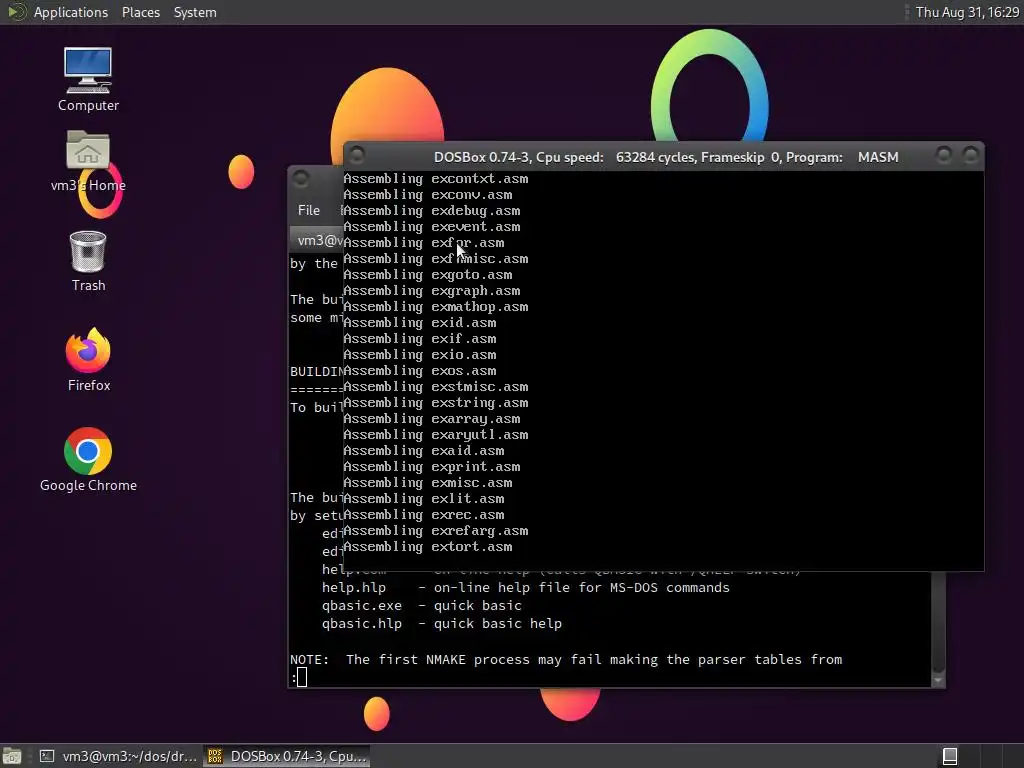Click 'Assembling exlit.asm' line in DOSBox
The image size is (1024, 768).
(424, 498)
